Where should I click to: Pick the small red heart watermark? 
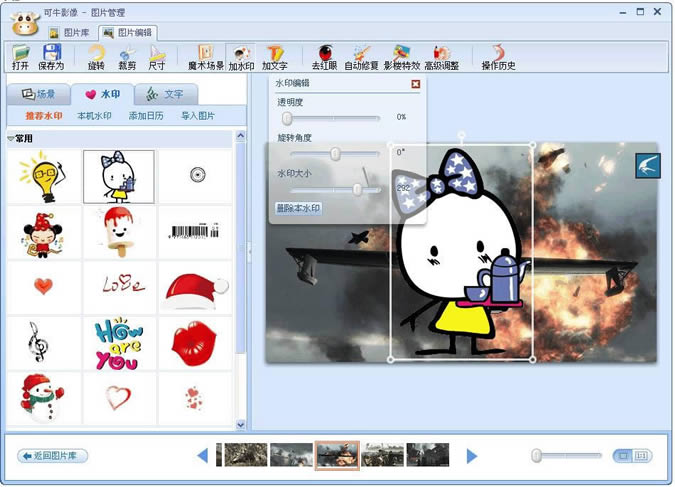click(x=43, y=286)
